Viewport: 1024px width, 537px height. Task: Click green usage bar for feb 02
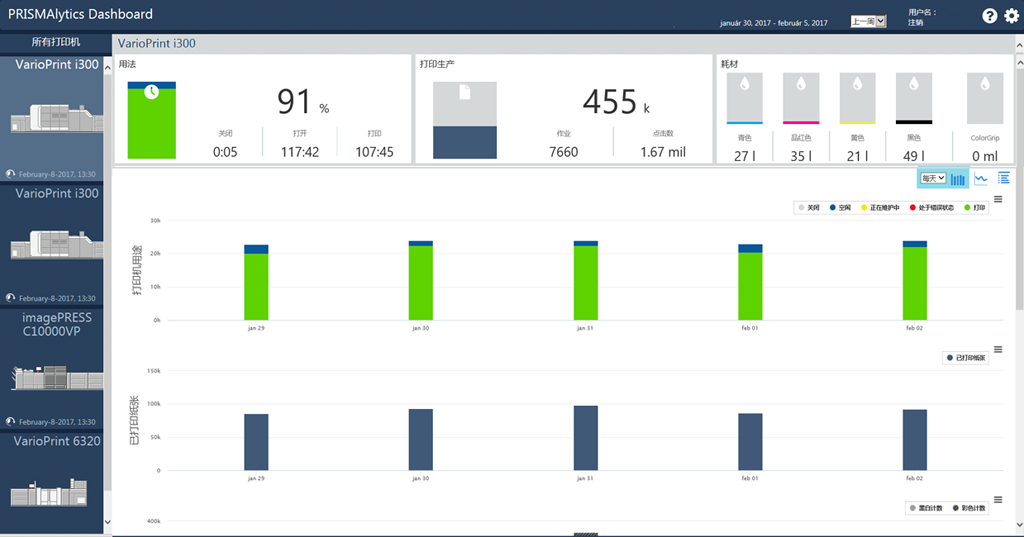coord(914,284)
